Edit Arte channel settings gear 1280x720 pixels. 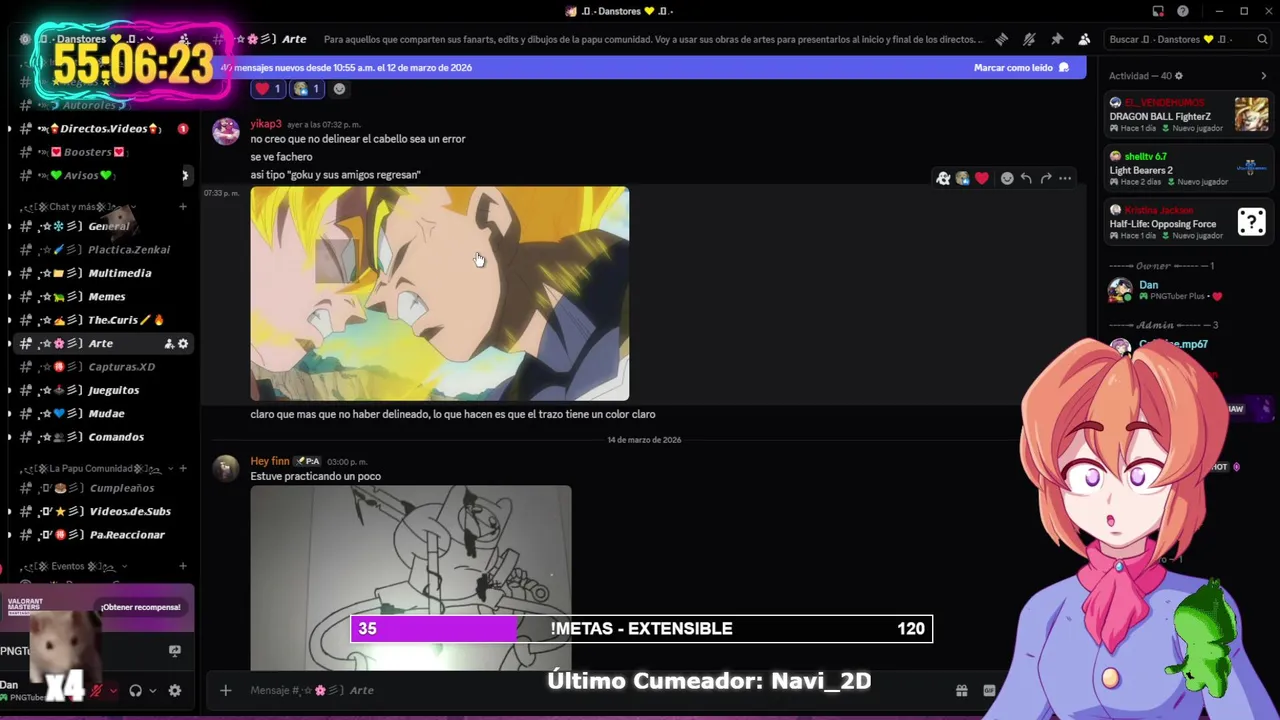[183, 344]
